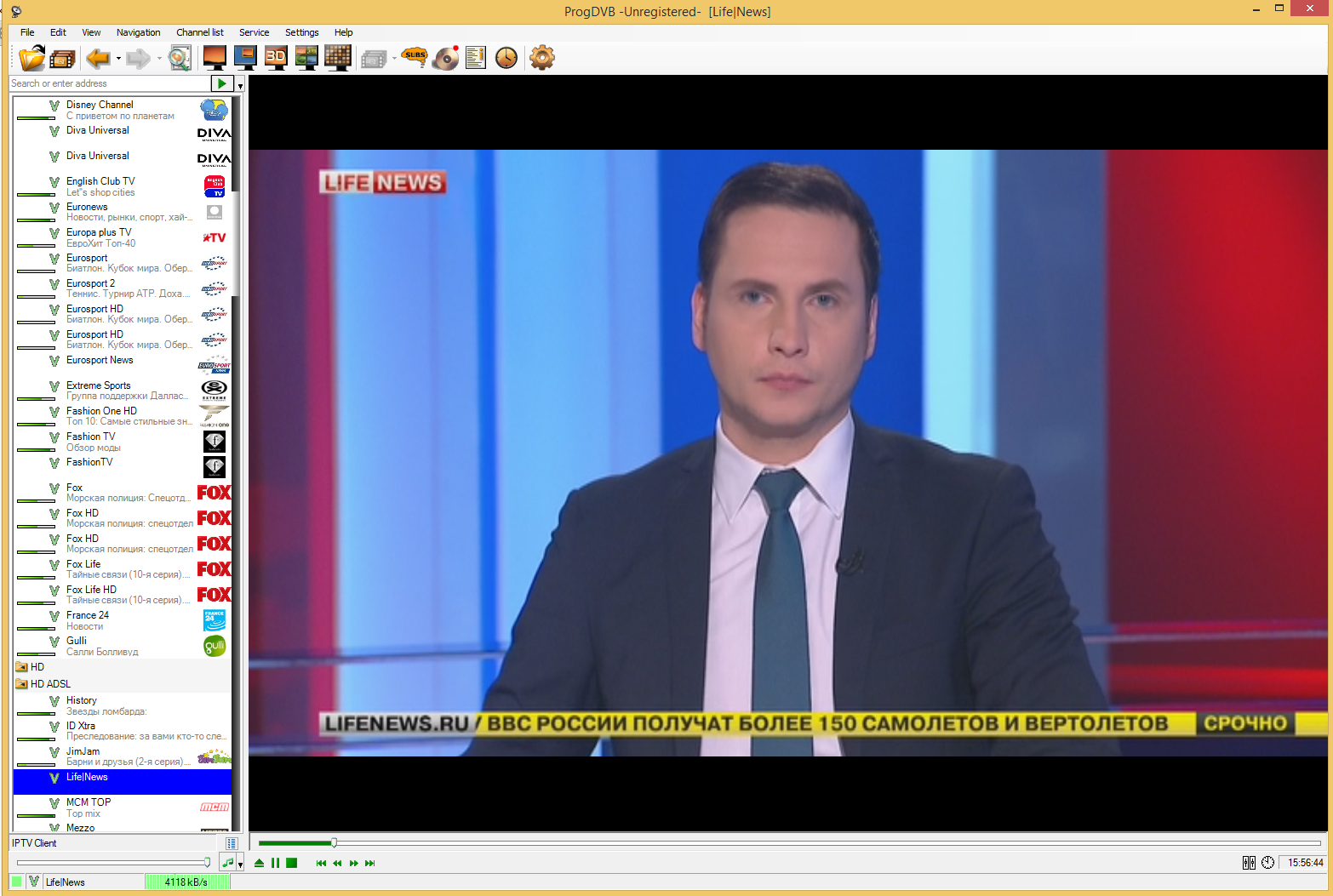Viewport: 1333px width, 896px height.
Task: Select the Eurosport 2 channel
Action: tap(122, 288)
